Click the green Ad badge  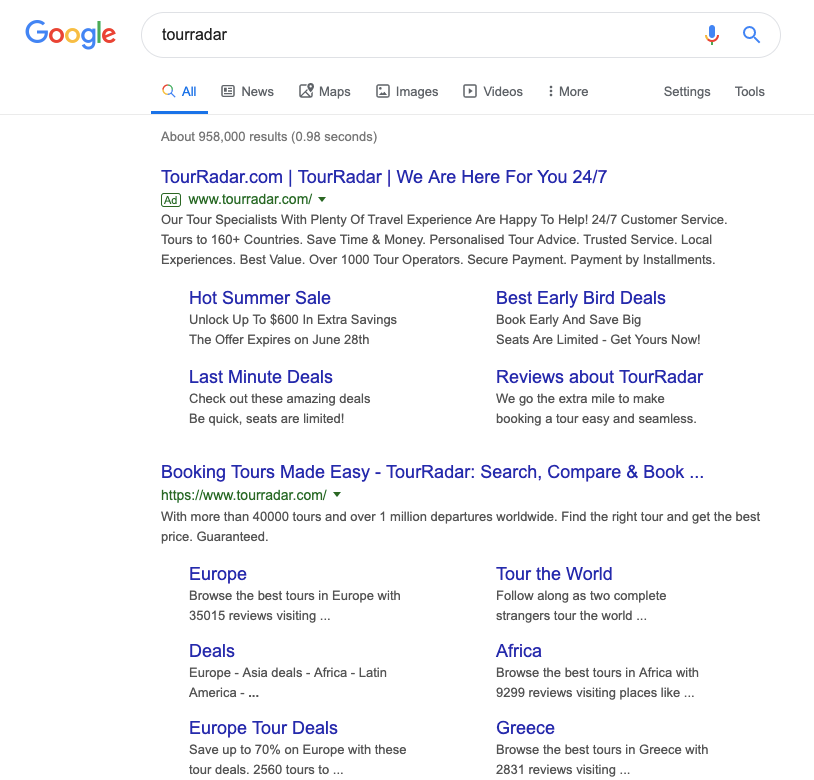coord(171,200)
